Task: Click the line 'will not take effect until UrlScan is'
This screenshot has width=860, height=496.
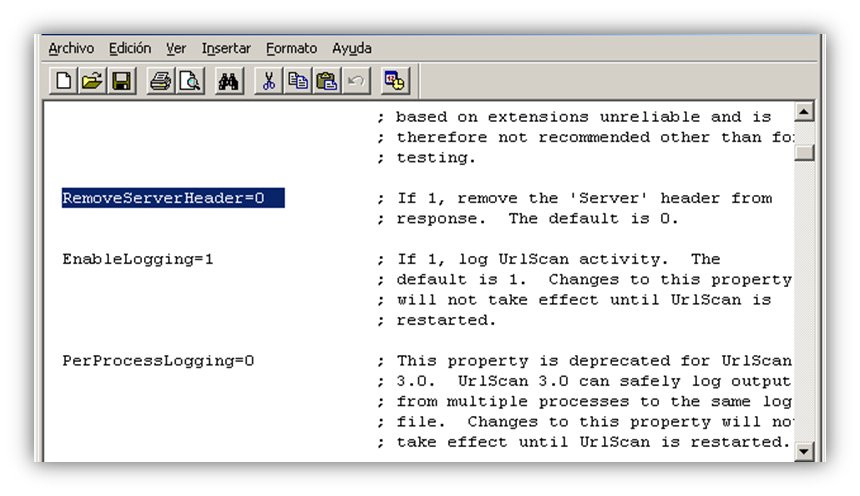Action: [584, 300]
